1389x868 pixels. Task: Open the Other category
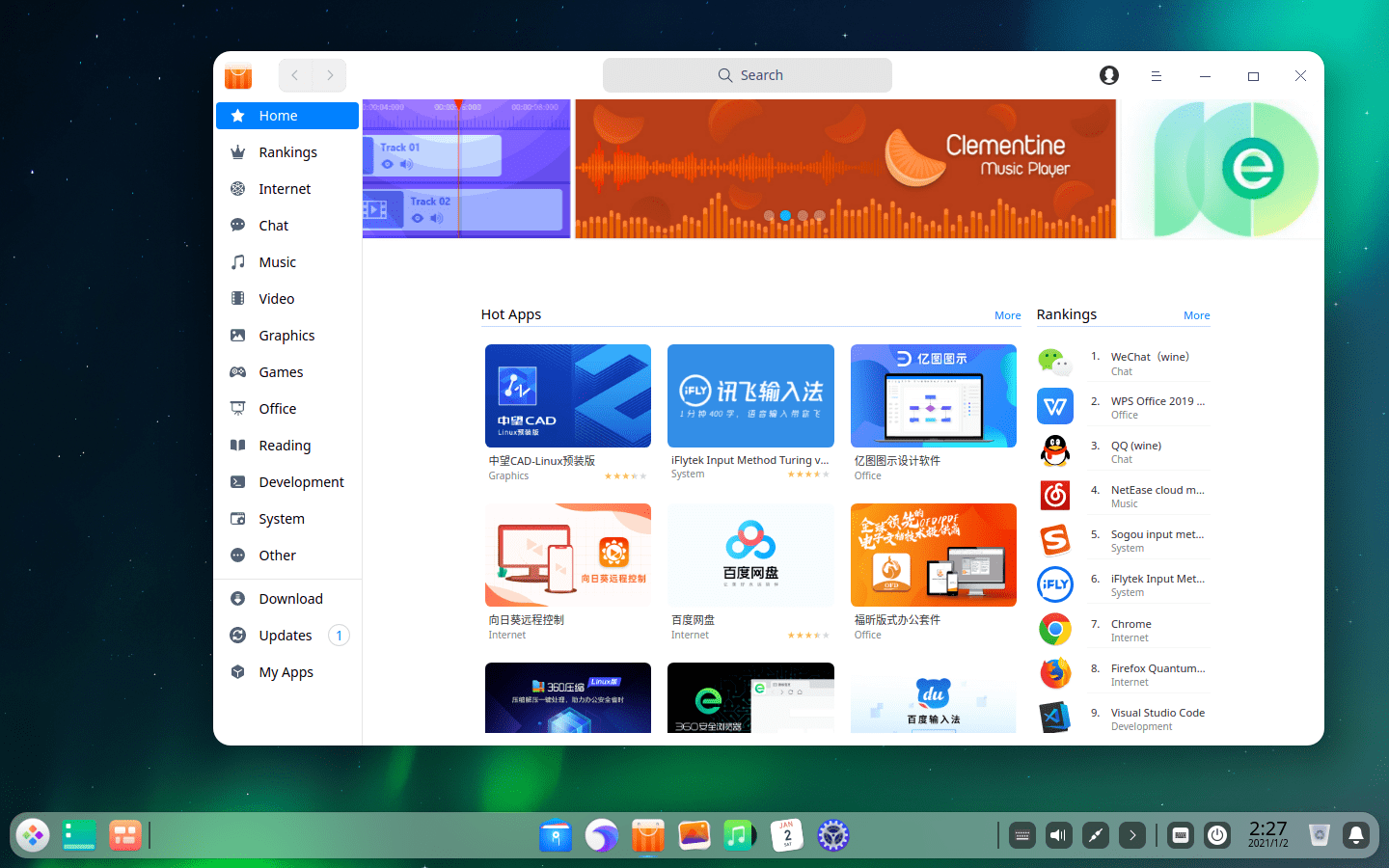click(287, 556)
